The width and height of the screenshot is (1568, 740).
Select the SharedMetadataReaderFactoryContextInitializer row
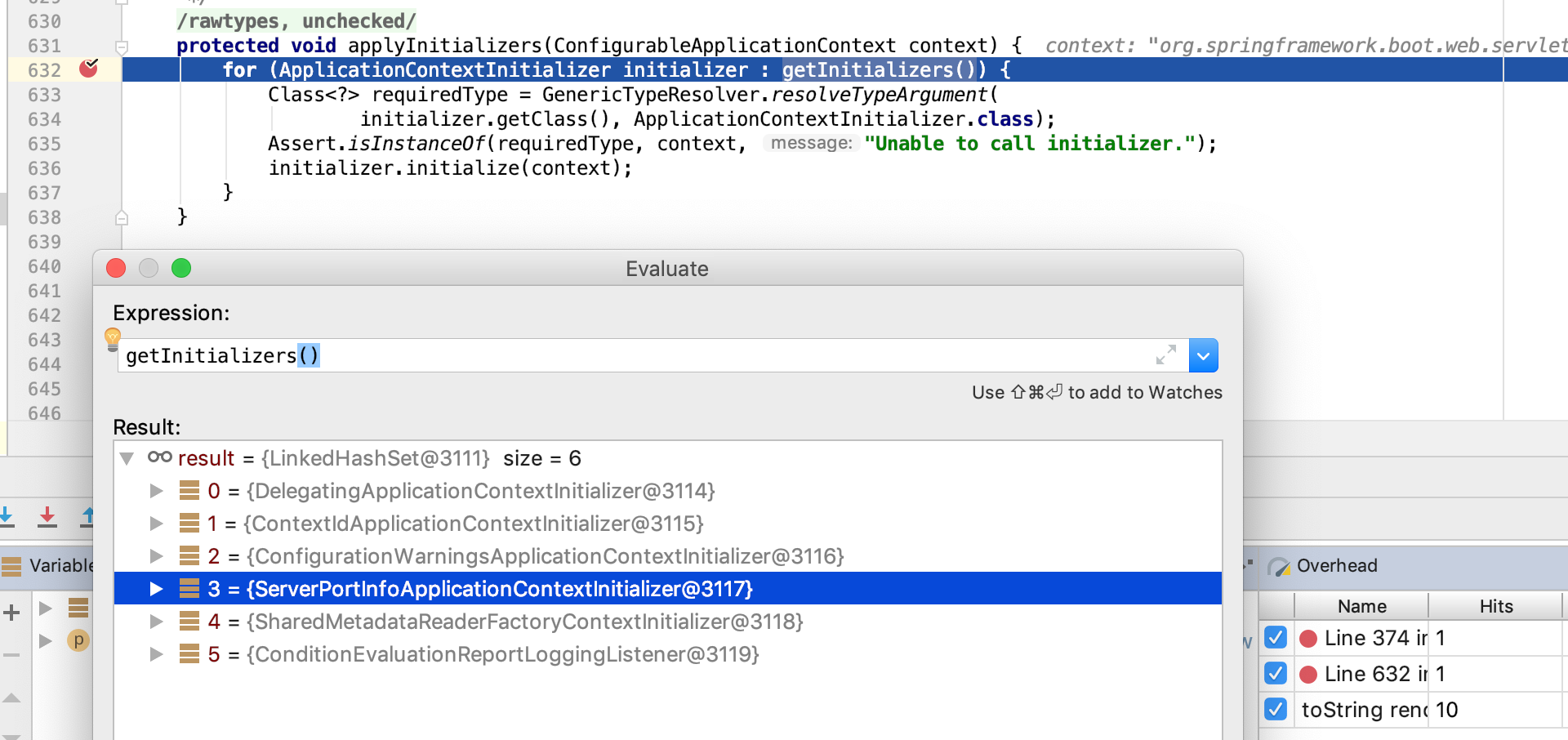(x=524, y=622)
